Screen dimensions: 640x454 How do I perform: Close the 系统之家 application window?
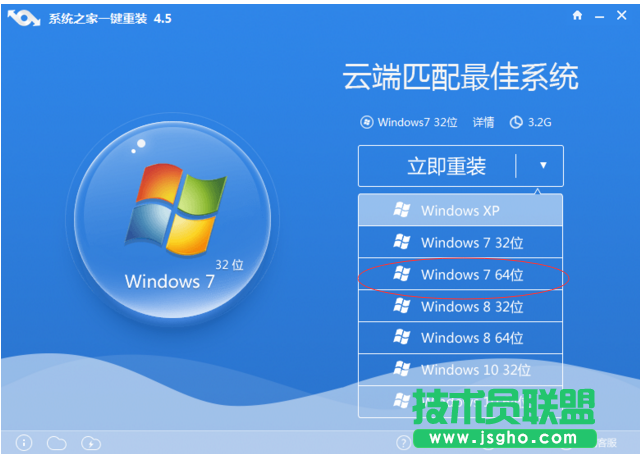click(620, 17)
